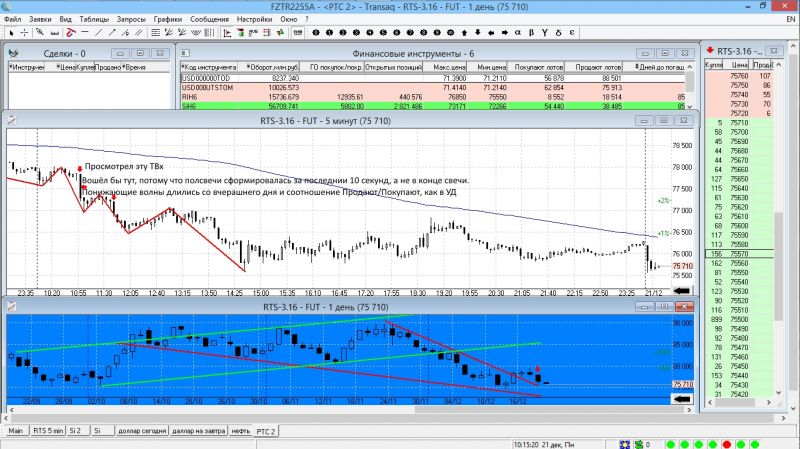Switch to the Main tab
800x449 pixels.
(15, 431)
